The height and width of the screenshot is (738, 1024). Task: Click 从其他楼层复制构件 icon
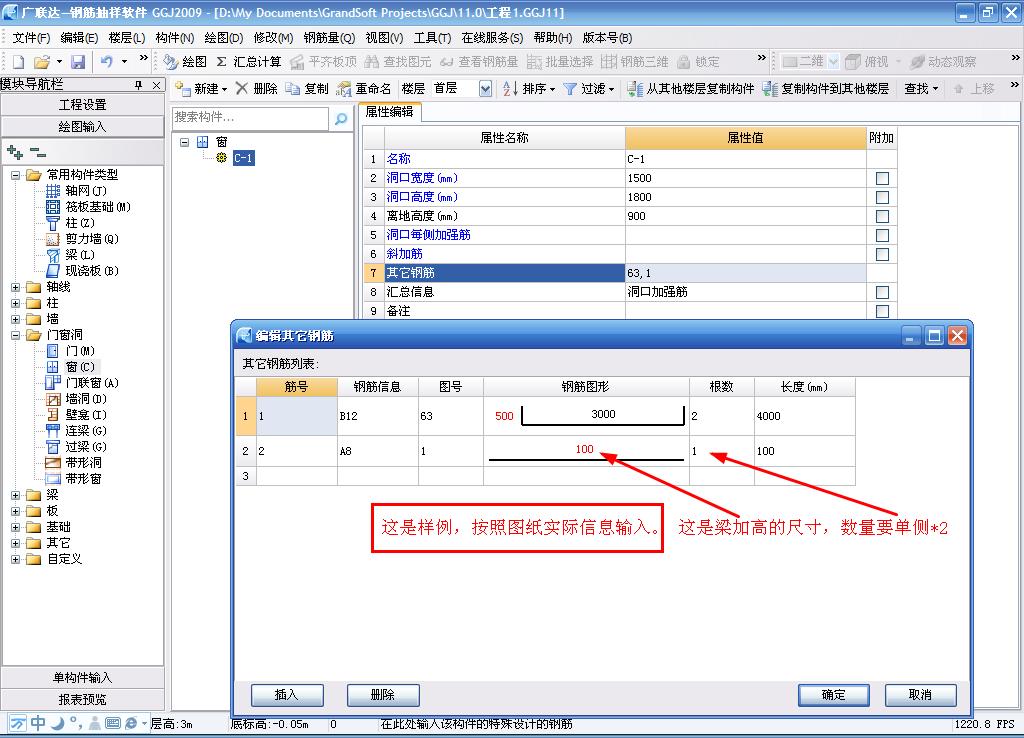tap(634, 88)
